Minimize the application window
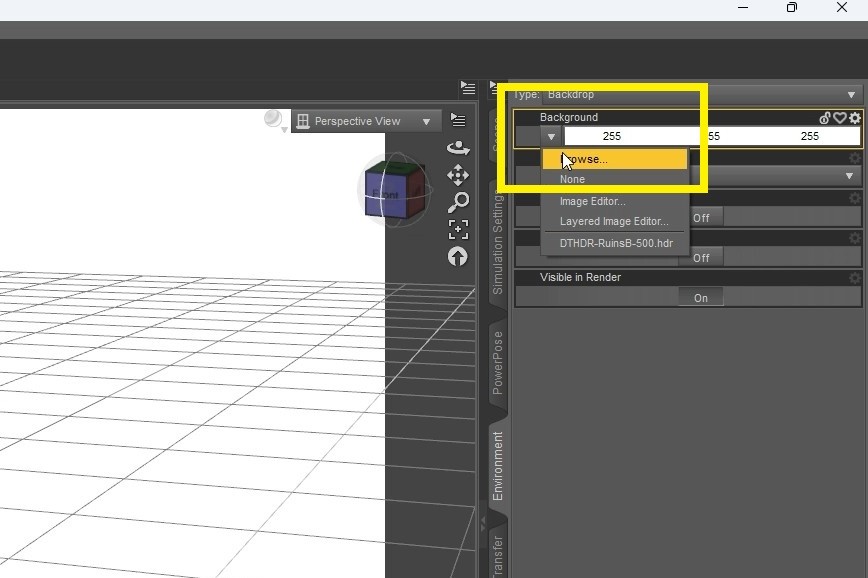Screen dimensions: 868x578 [x=743, y=7]
